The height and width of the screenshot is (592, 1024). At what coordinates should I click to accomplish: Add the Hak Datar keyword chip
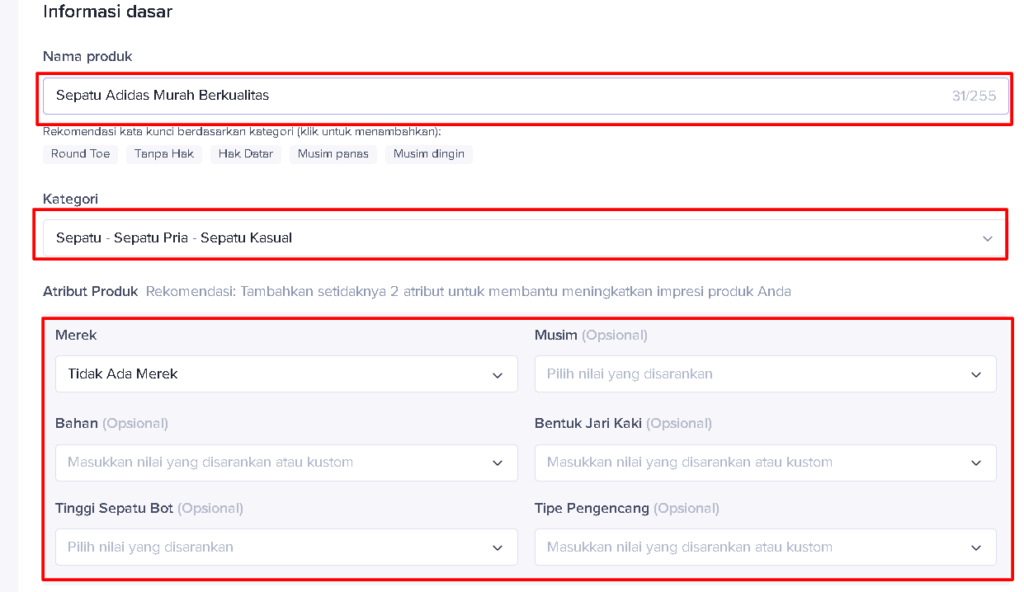coord(245,154)
